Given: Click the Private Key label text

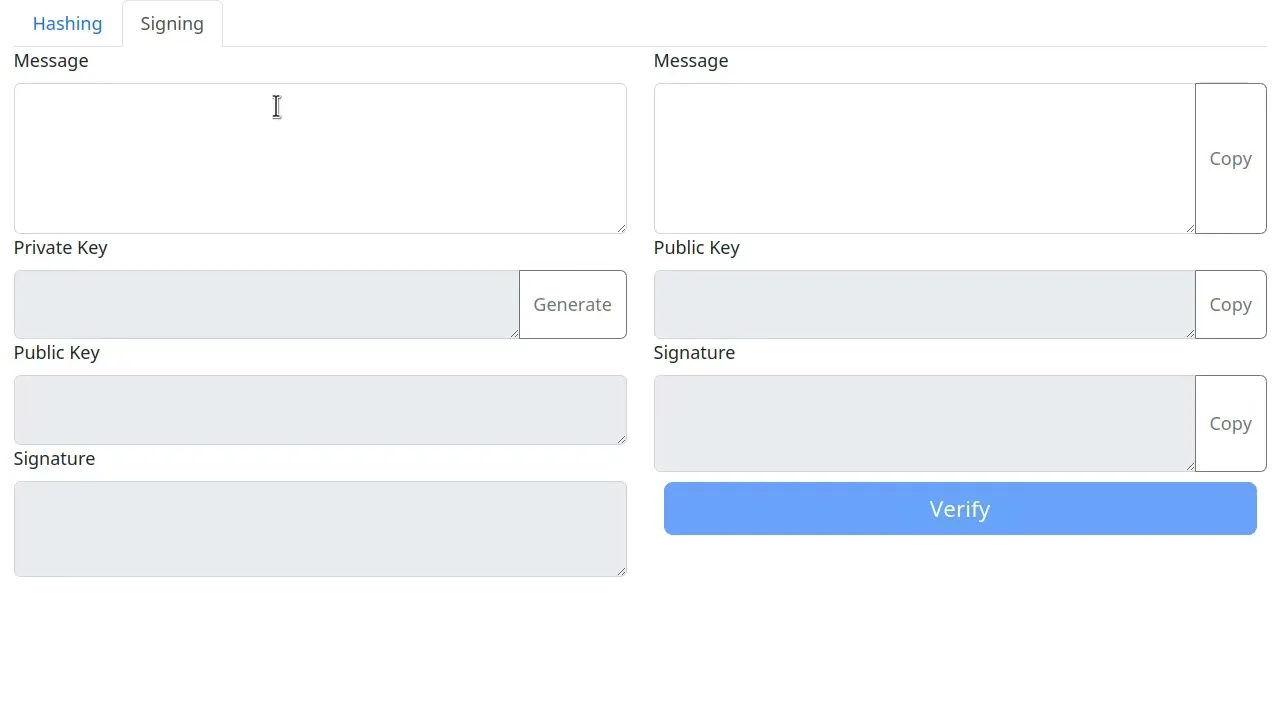Looking at the screenshot, I should coord(60,247).
